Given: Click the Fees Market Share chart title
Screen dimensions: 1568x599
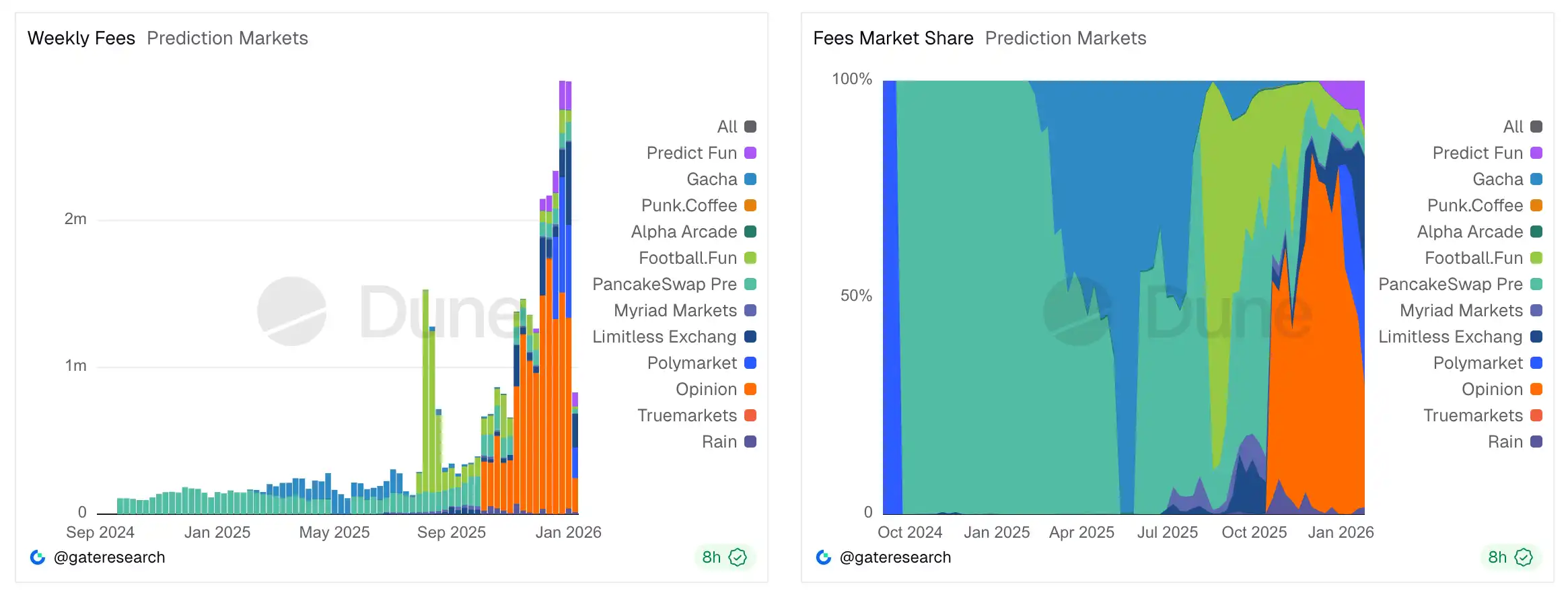Looking at the screenshot, I should pyautogui.click(x=893, y=38).
